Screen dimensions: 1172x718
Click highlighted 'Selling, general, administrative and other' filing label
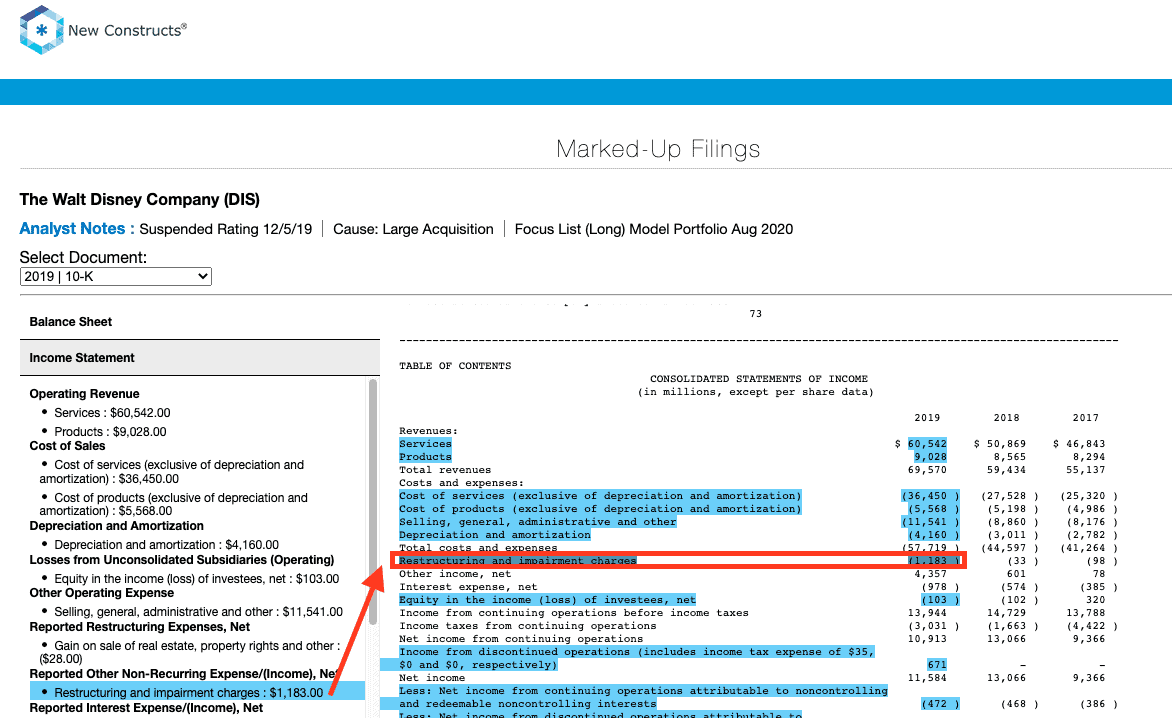(x=537, y=522)
